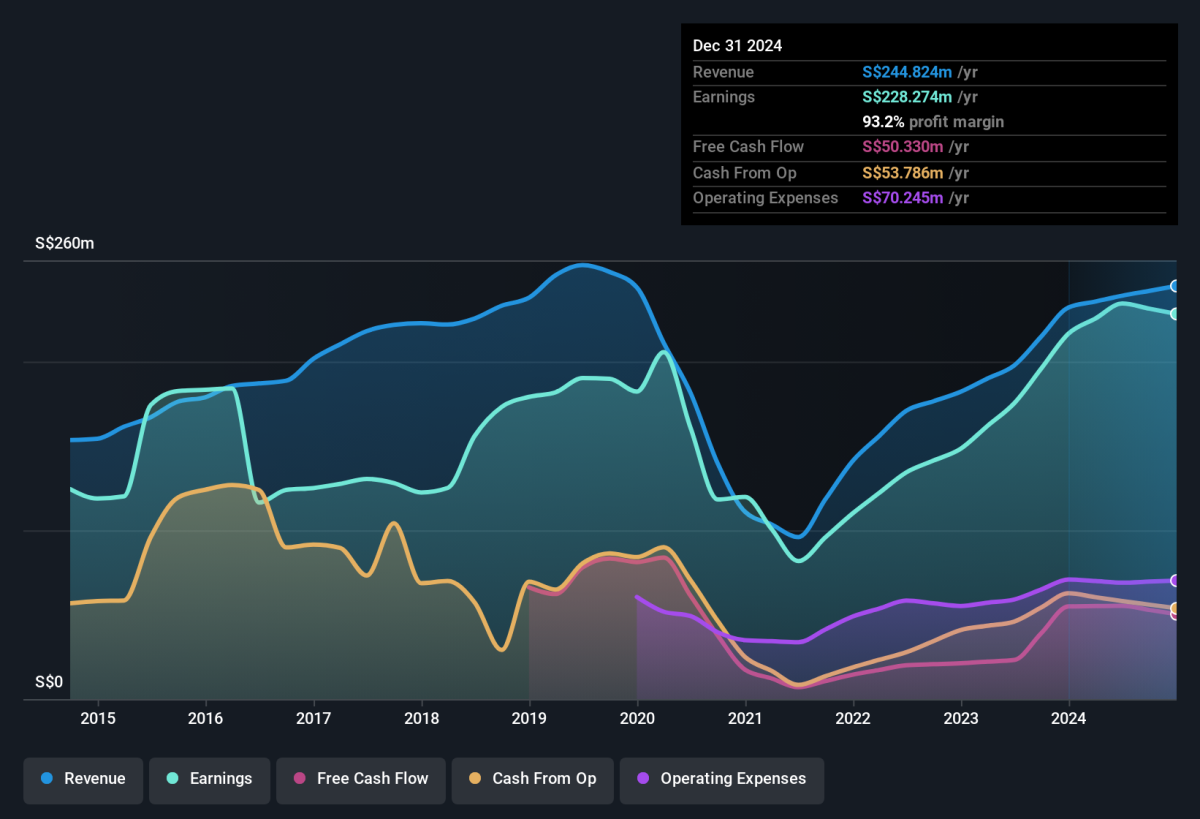The width and height of the screenshot is (1200, 819).
Task: Click the Cash From Op endpoint marker
Action: pyautogui.click(x=1176, y=608)
